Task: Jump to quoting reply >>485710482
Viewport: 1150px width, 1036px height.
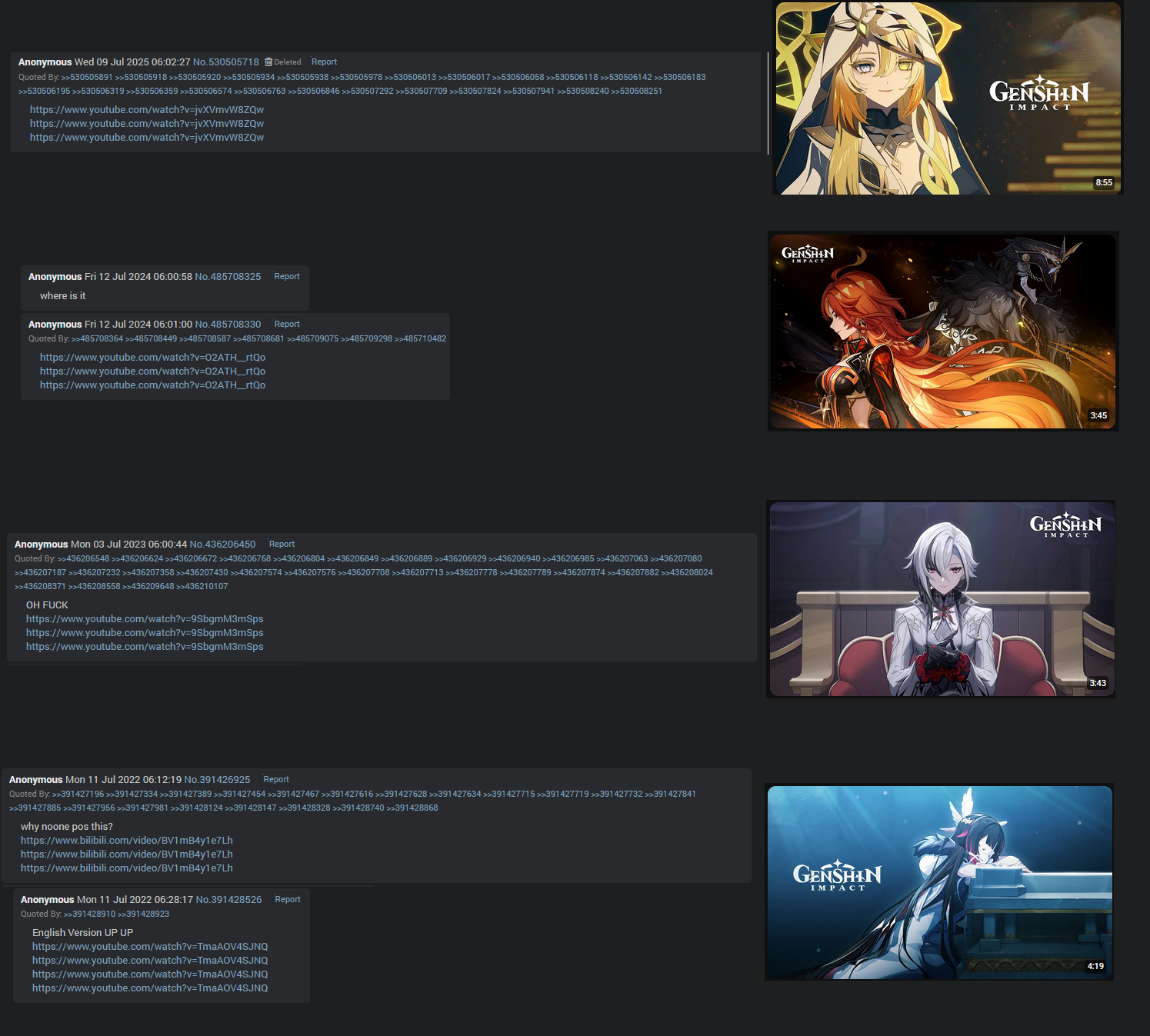Action: click(x=421, y=339)
